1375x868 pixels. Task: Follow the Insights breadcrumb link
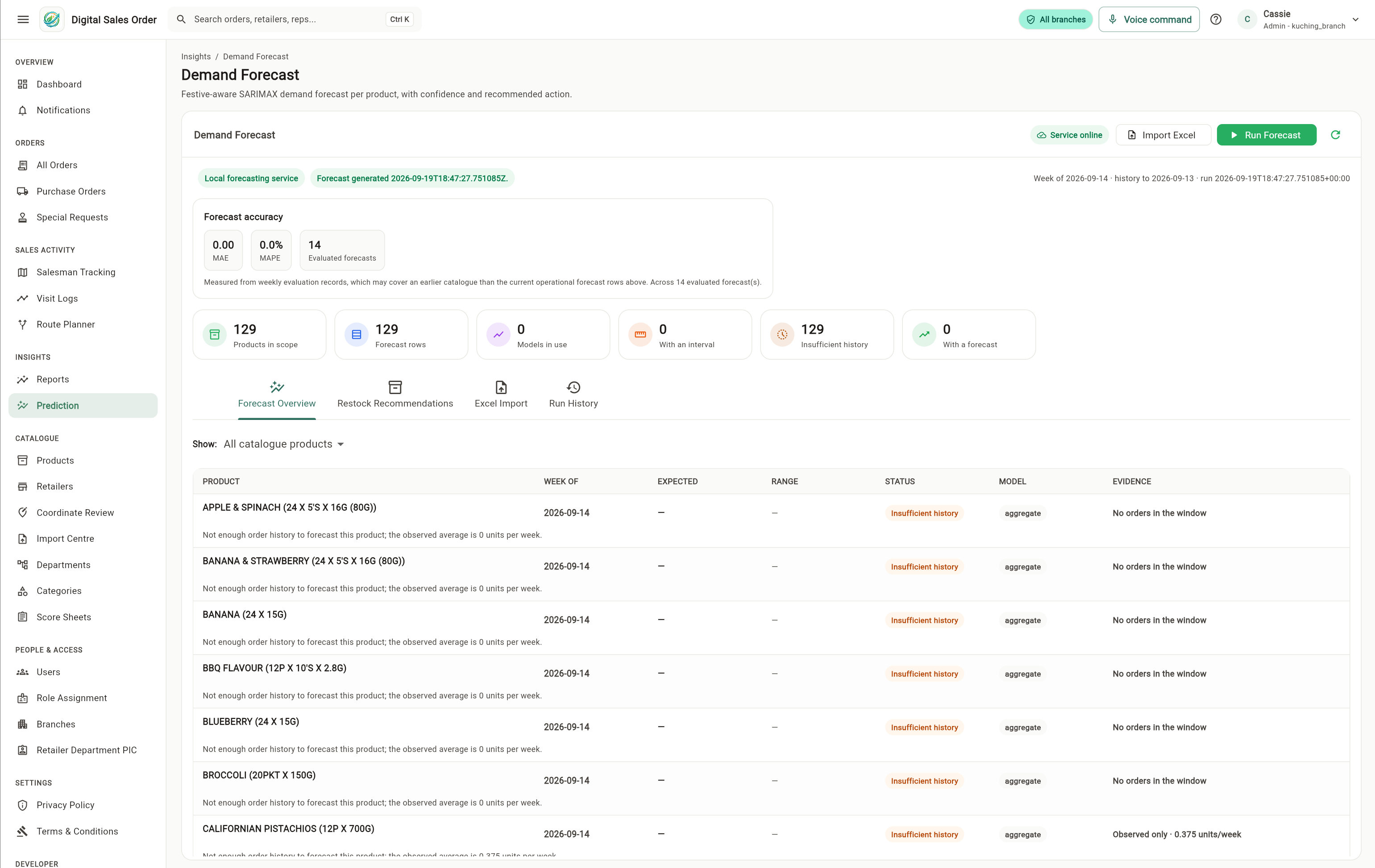[196, 57]
